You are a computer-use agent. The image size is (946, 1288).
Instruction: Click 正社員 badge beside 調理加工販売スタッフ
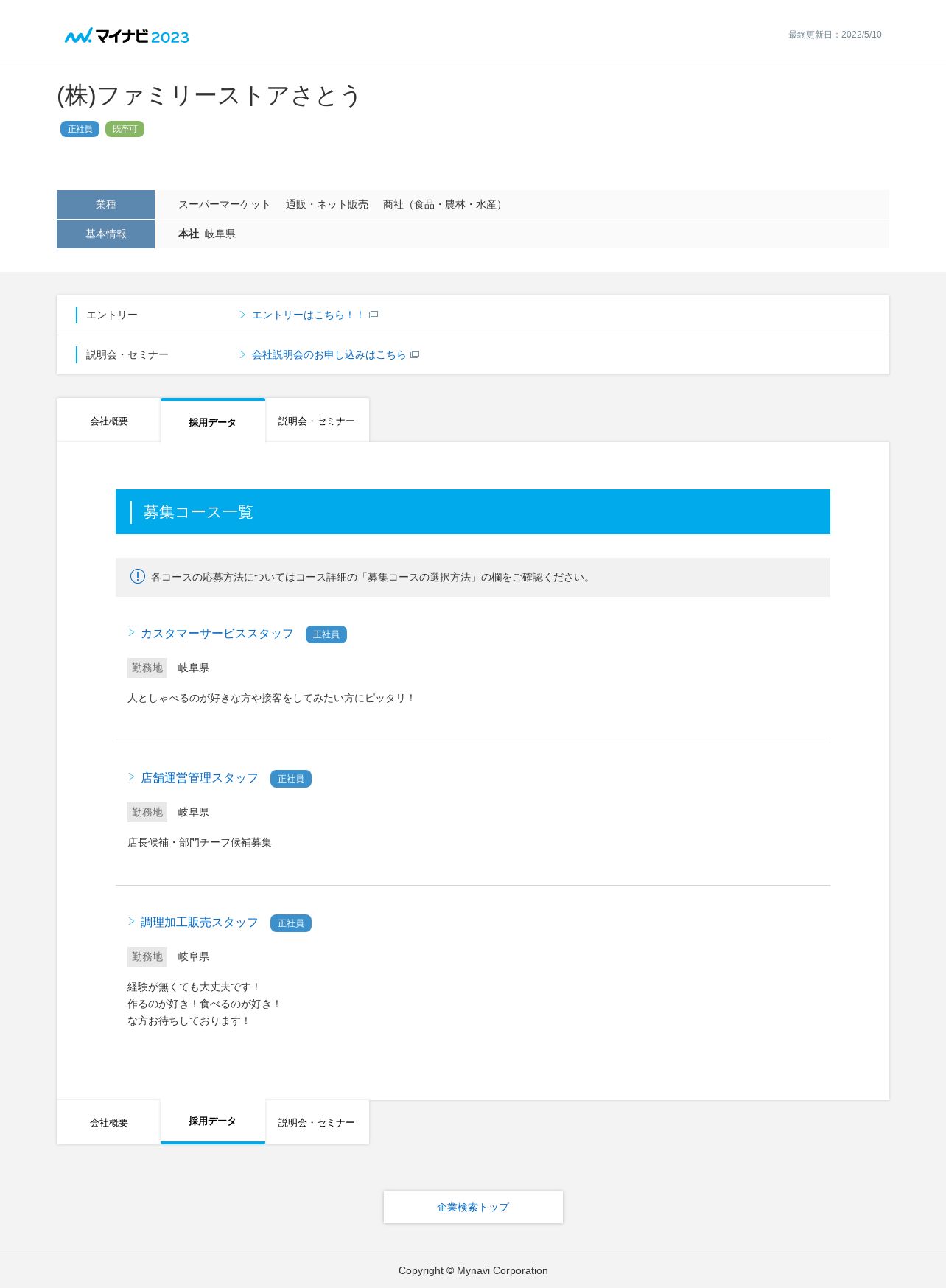[x=291, y=923]
